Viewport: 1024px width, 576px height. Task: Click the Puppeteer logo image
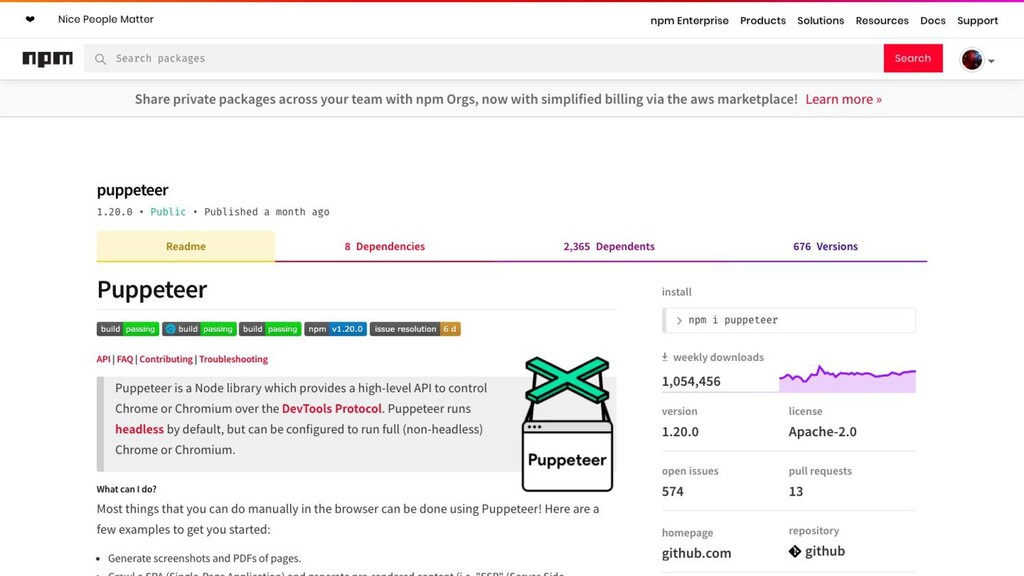[x=567, y=424]
